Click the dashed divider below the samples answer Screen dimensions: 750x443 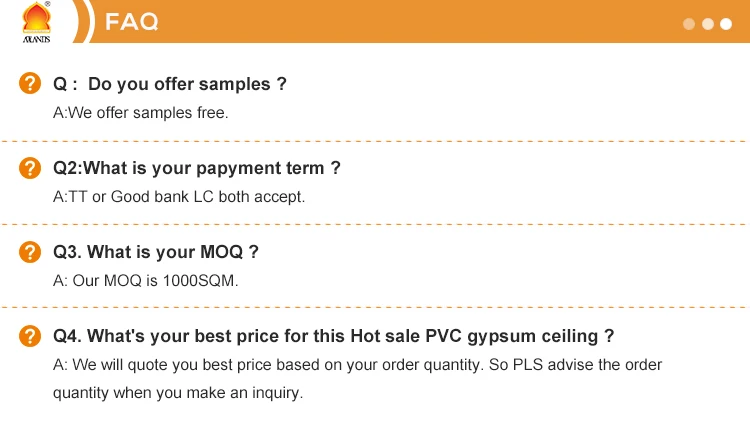375,141
